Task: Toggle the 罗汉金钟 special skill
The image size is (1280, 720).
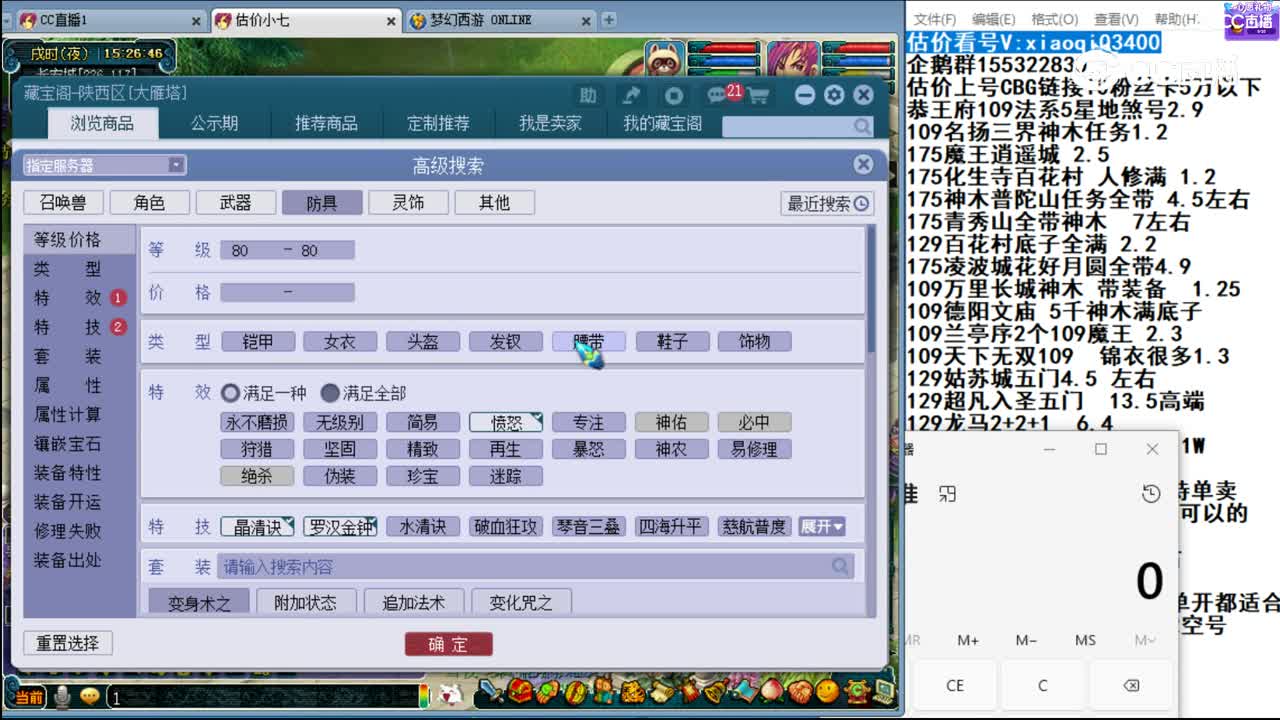Action: 340,526
